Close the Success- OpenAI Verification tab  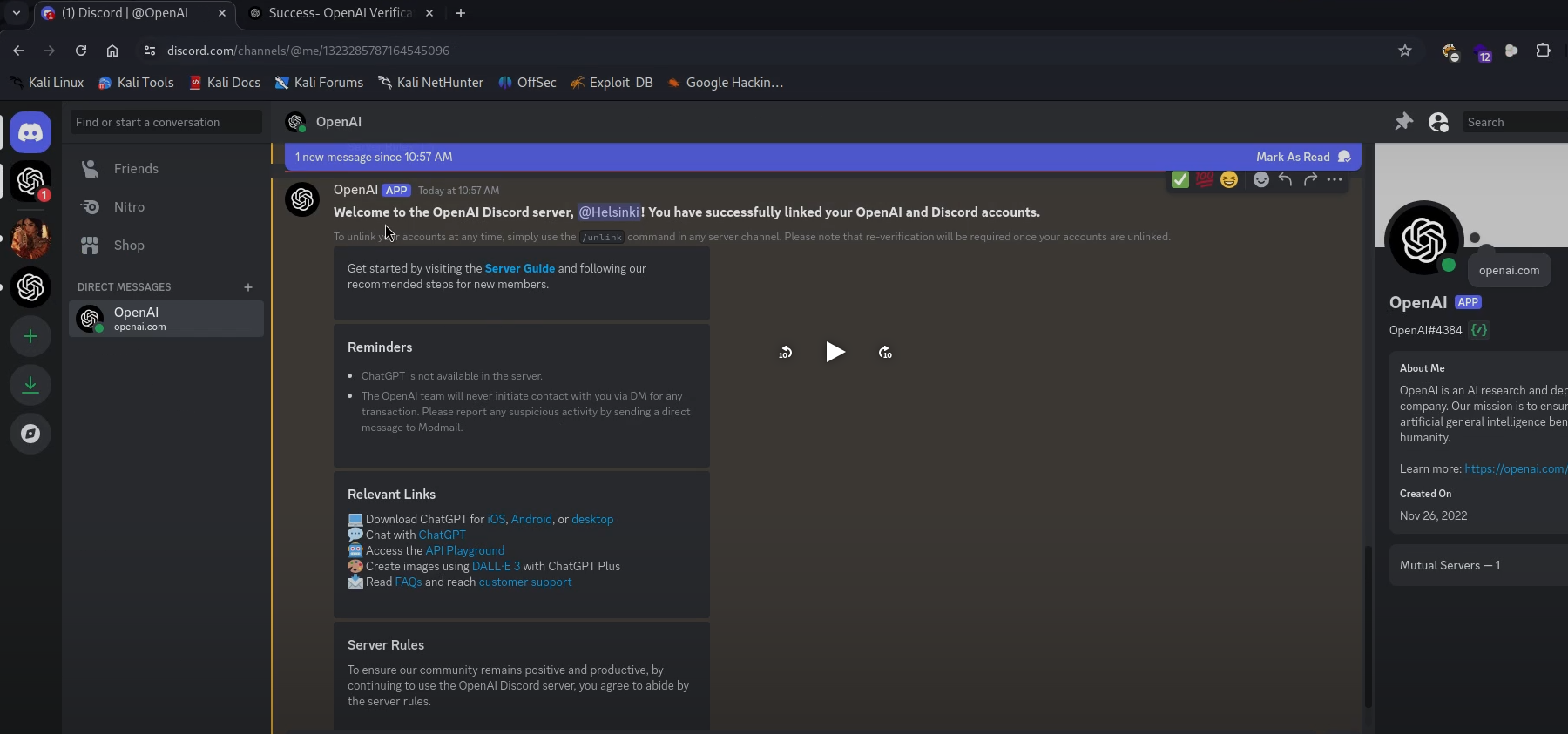[x=429, y=13]
